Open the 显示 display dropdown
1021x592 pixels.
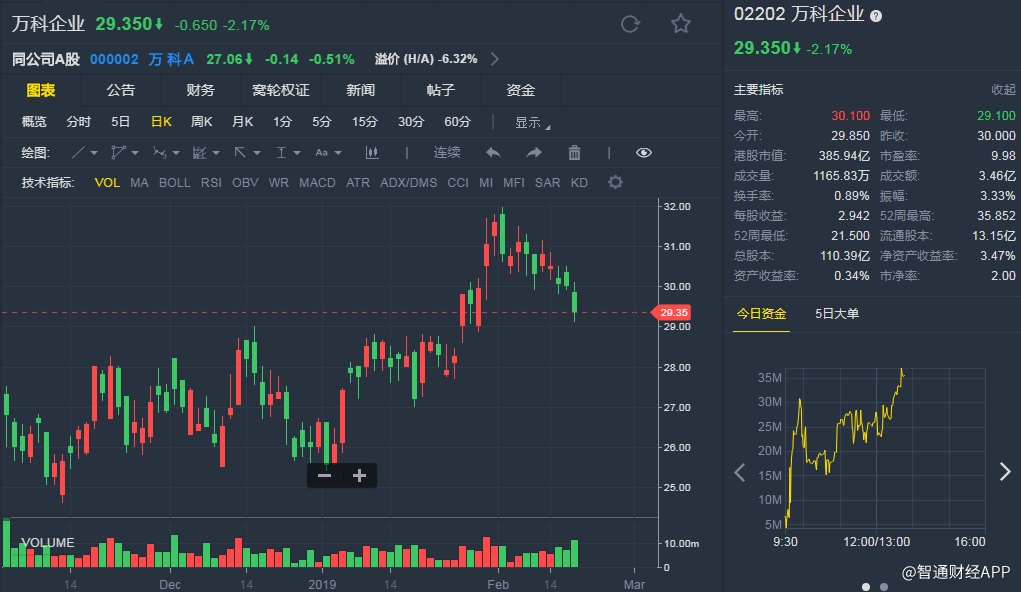(x=532, y=123)
